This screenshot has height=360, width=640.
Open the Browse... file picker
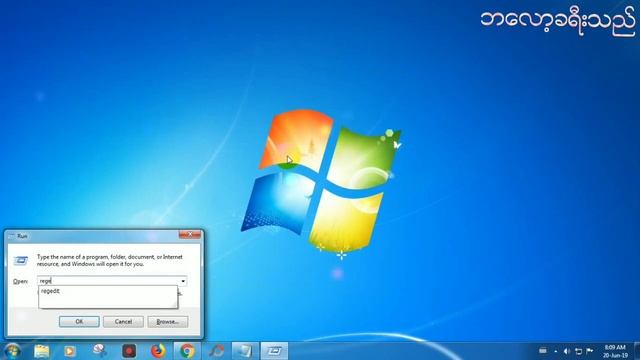tap(168, 322)
